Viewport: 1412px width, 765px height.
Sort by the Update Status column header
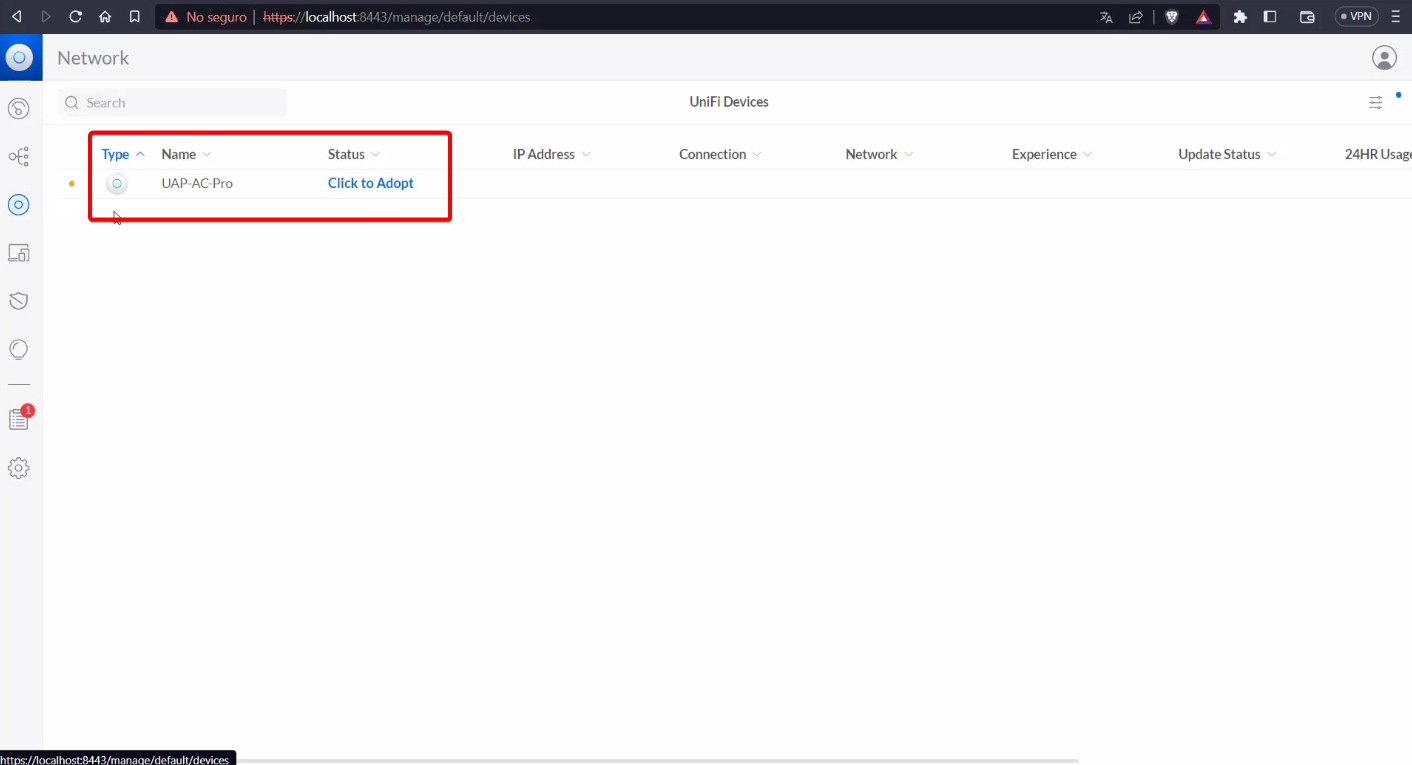(x=1227, y=154)
